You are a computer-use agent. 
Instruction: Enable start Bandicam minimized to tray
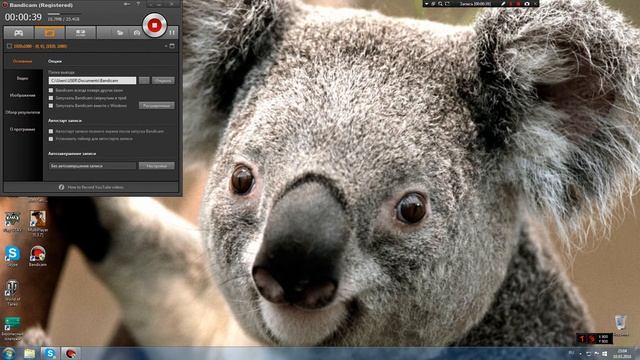tap(51, 98)
